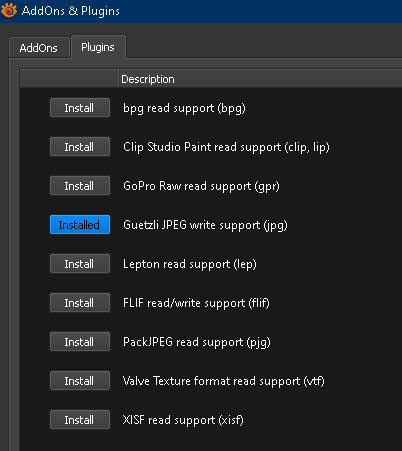Viewport: 402px width, 451px height.
Task: Switch to the AddOns tab
Action: (x=39, y=48)
